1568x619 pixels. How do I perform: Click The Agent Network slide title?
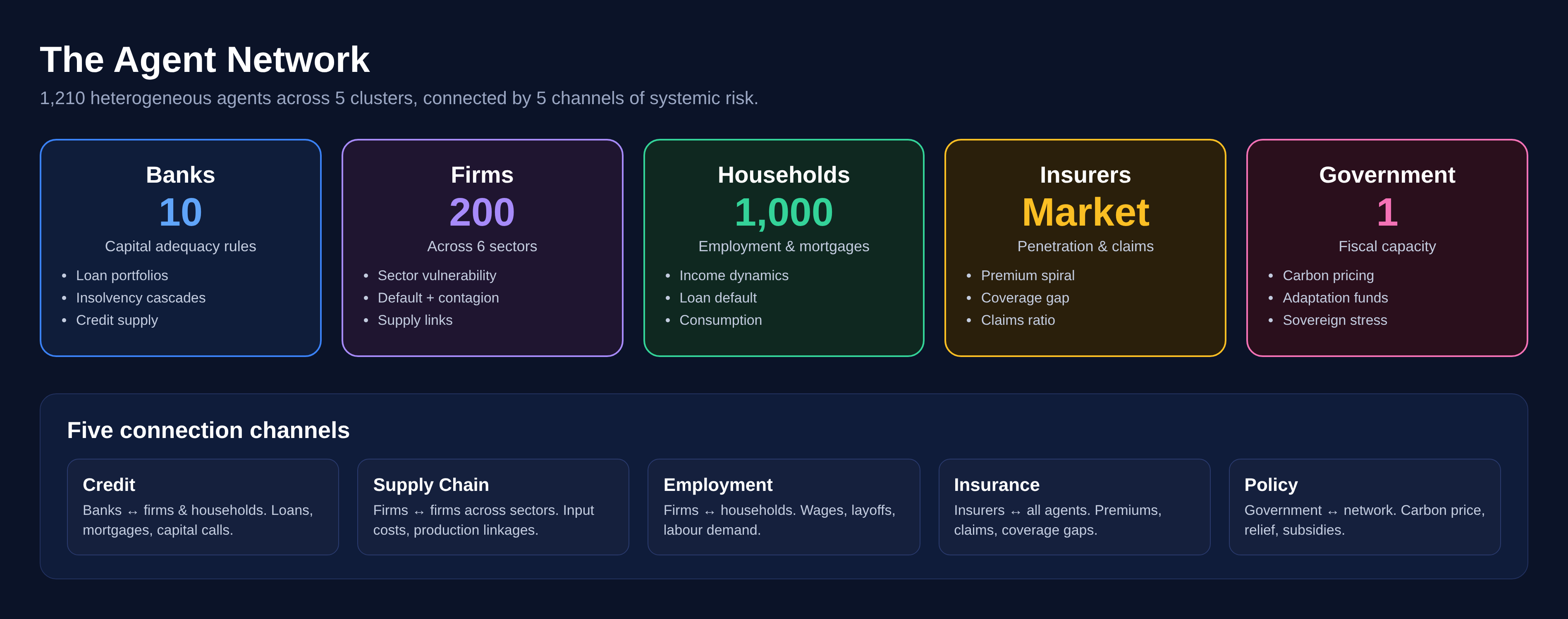205,60
